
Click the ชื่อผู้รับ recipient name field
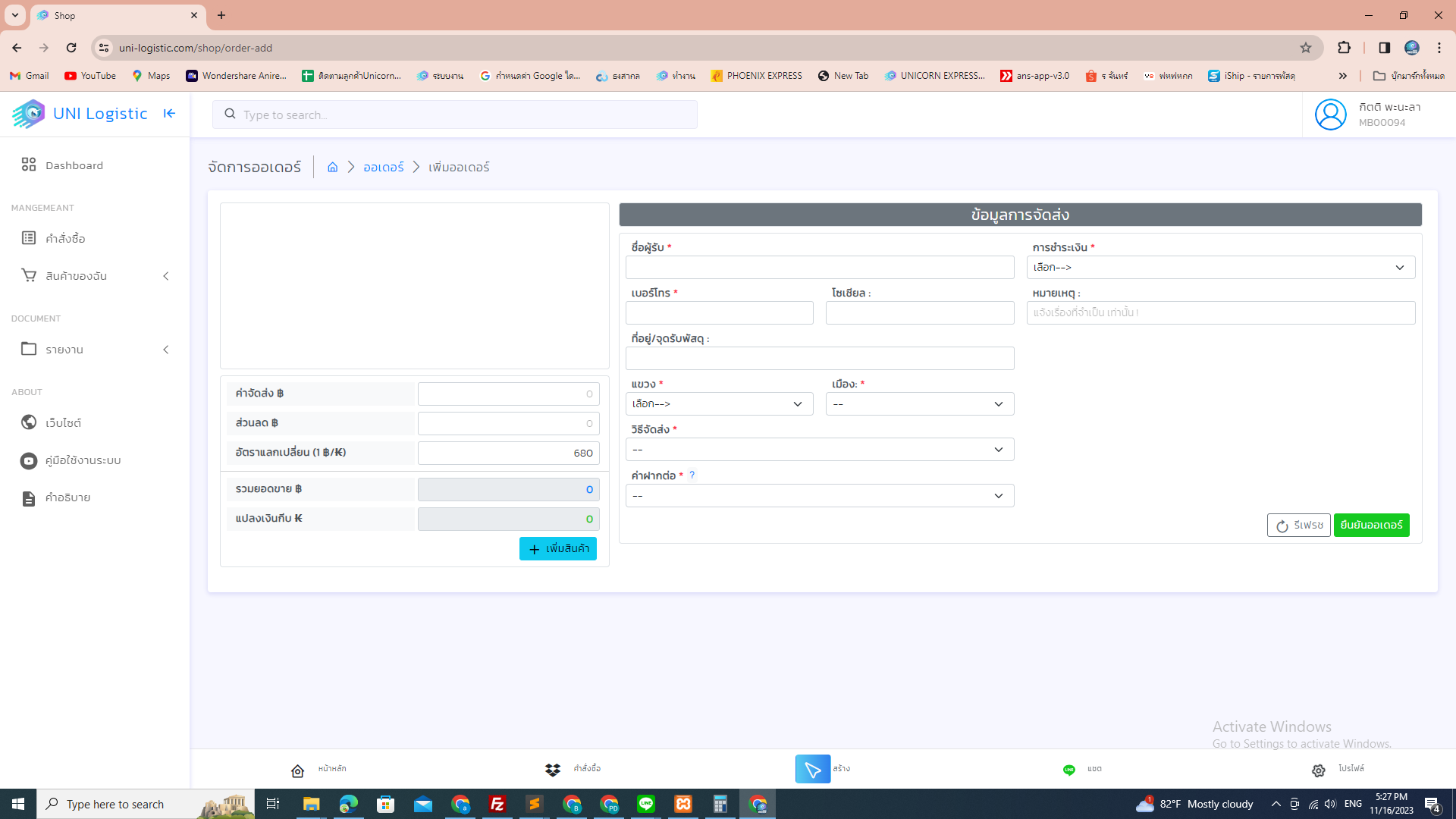coord(820,267)
